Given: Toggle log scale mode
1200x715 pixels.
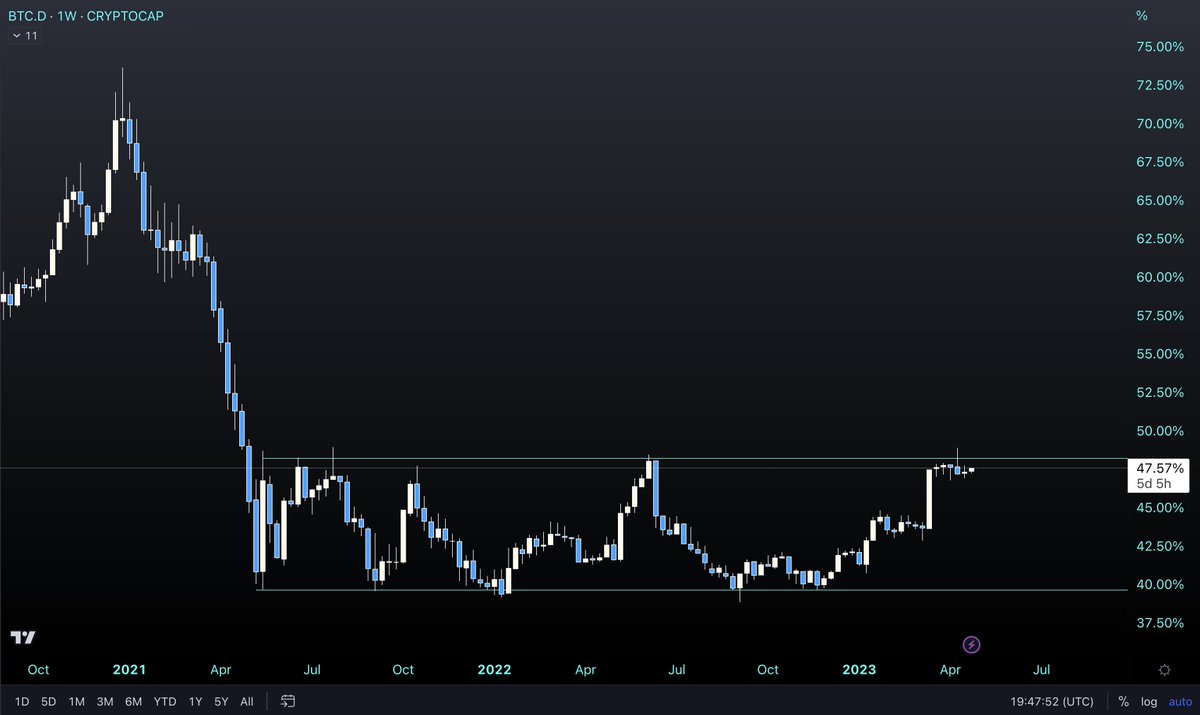Looking at the screenshot, I should 1150,701.
